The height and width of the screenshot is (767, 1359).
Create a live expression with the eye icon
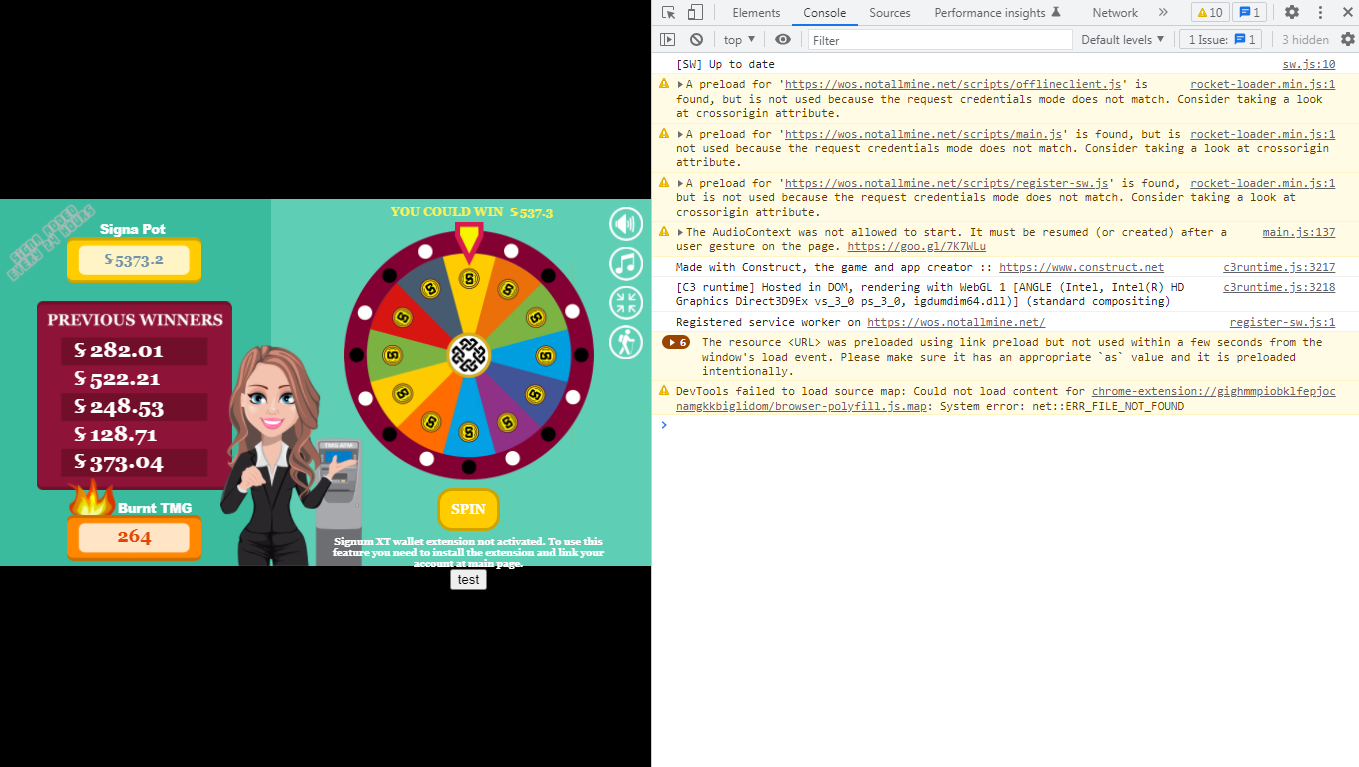783,39
